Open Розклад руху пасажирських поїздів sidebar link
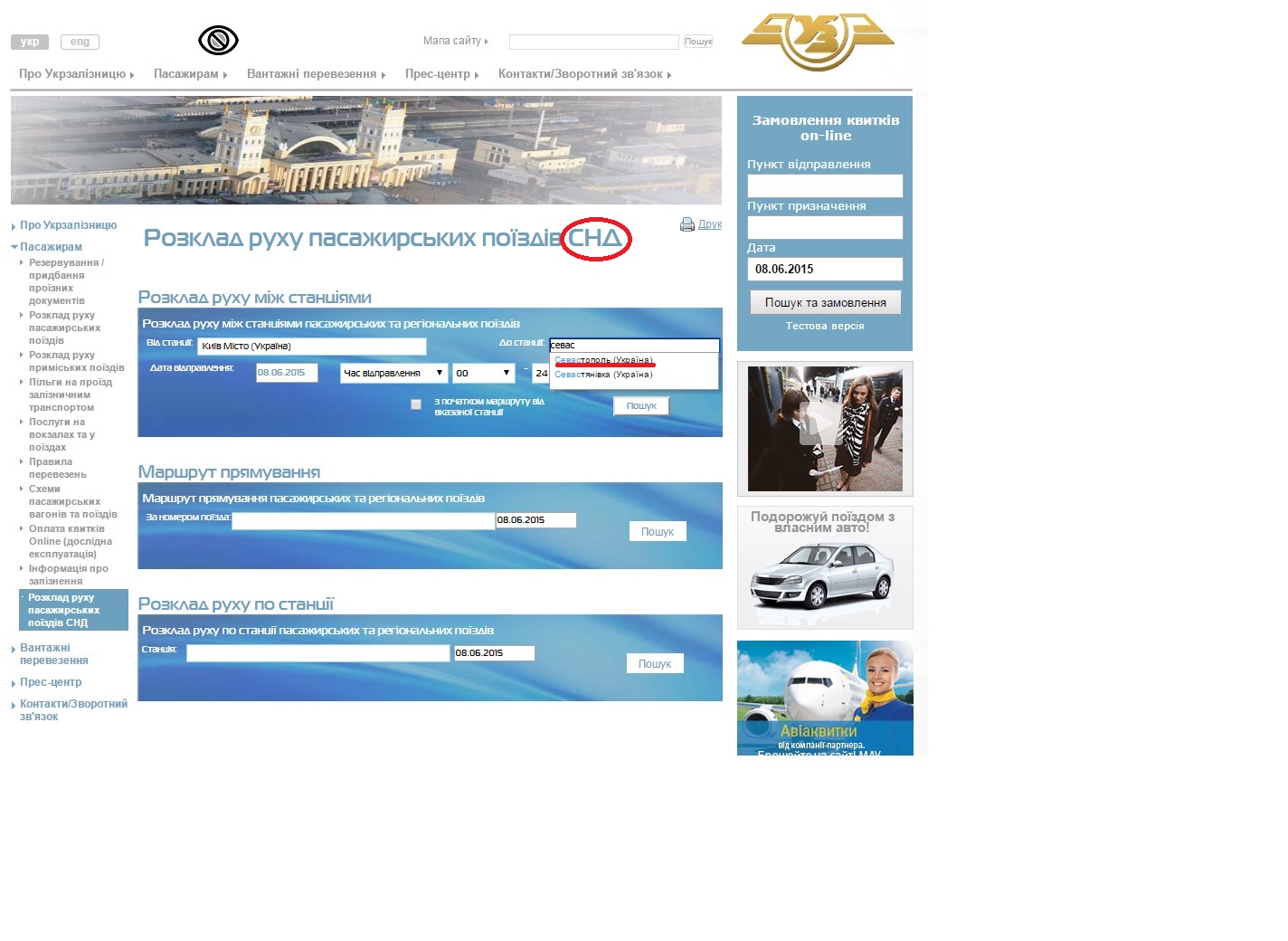This screenshot has width=1288, height=941. pyautogui.click(x=64, y=328)
